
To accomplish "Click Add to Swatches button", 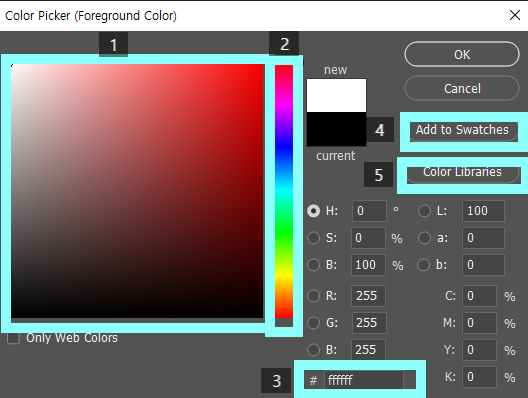I will click(x=464, y=131).
